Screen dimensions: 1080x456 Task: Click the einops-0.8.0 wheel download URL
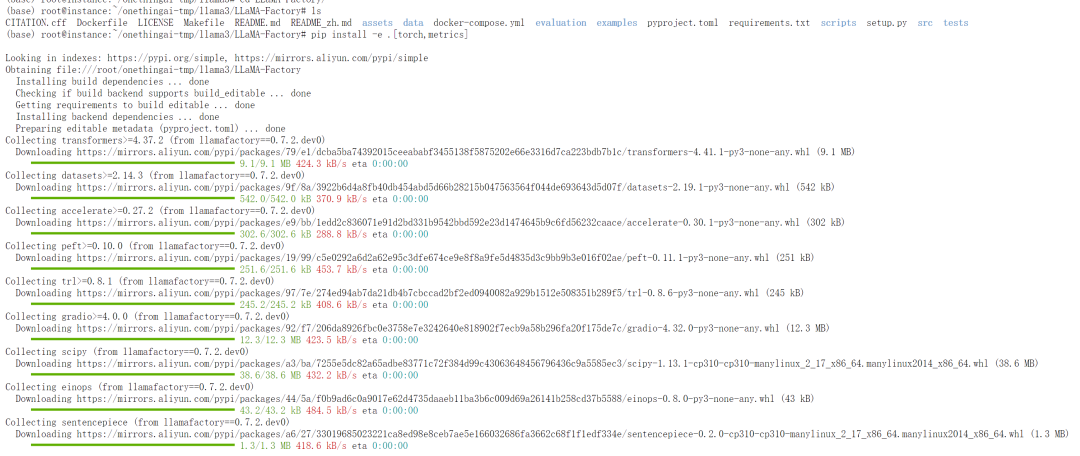[424, 397]
